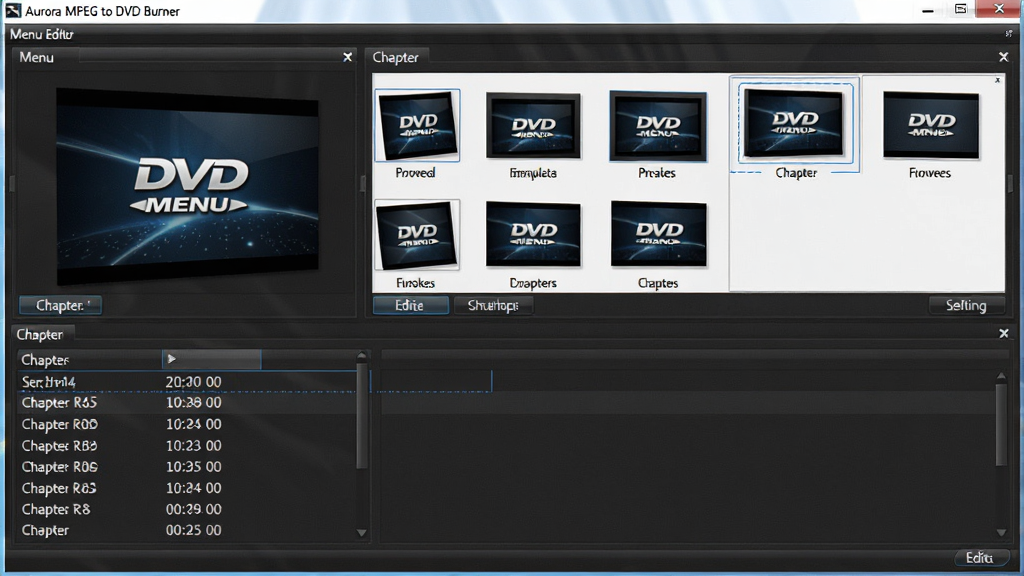Click the Chapter column header in the list

(89, 360)
